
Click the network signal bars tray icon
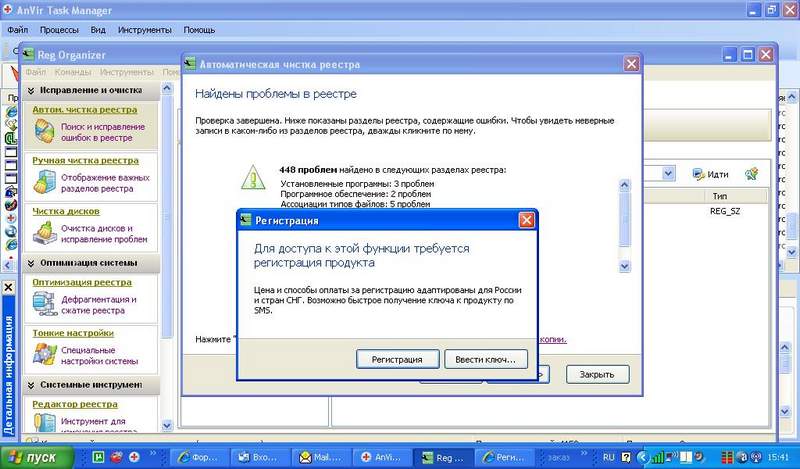(x=658, y=457)
